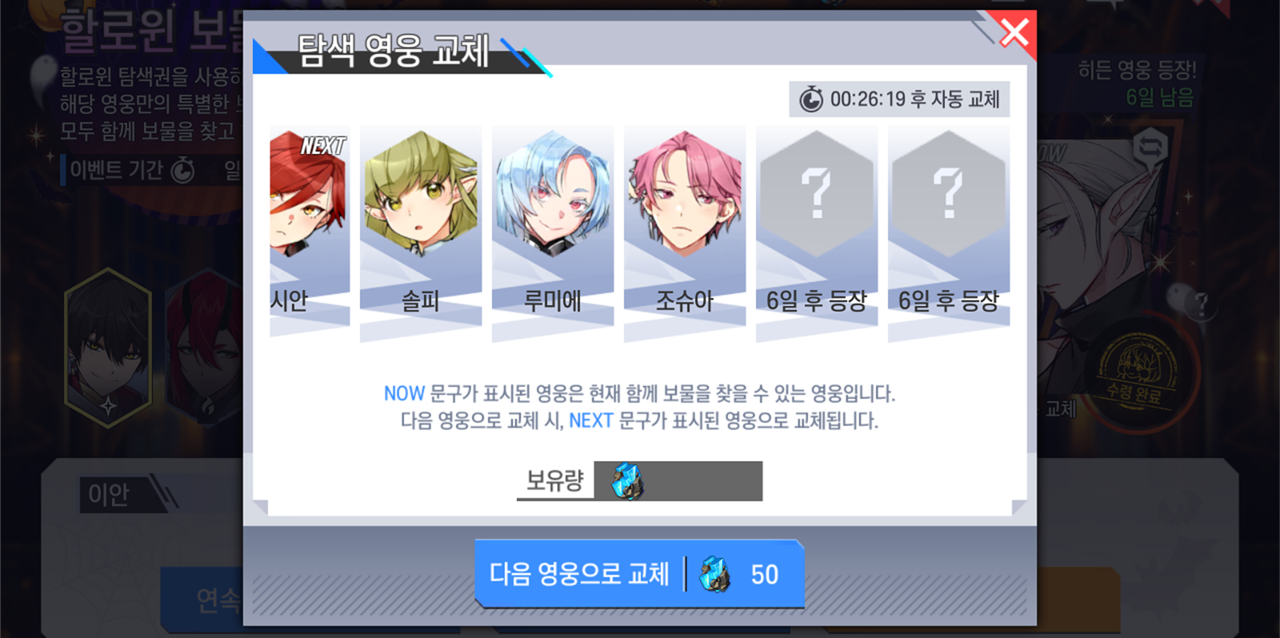The height and width of the screenshot is (638, 1280).
Task: Click the 50 cost number on button
Action: tap(764, 574)
